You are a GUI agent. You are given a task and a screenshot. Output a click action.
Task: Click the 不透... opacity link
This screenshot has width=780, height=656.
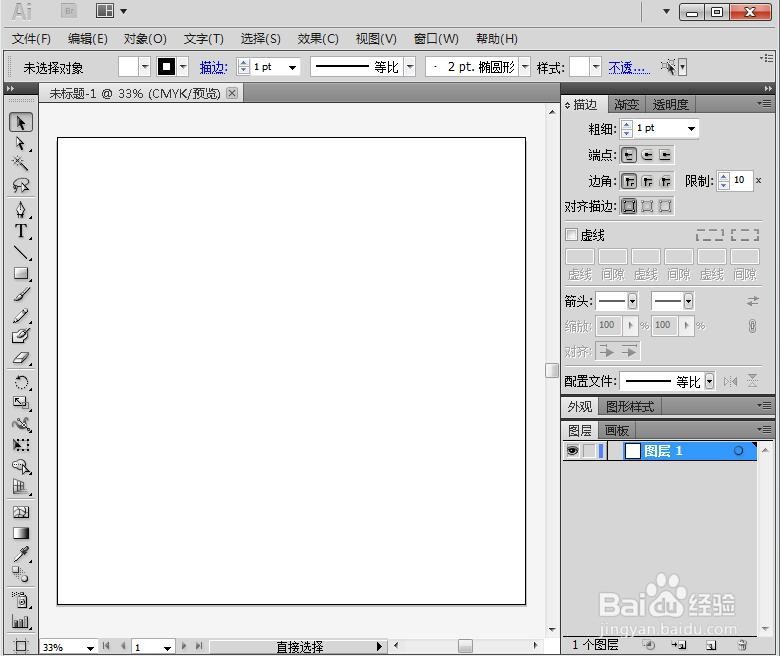pos(629,67)
